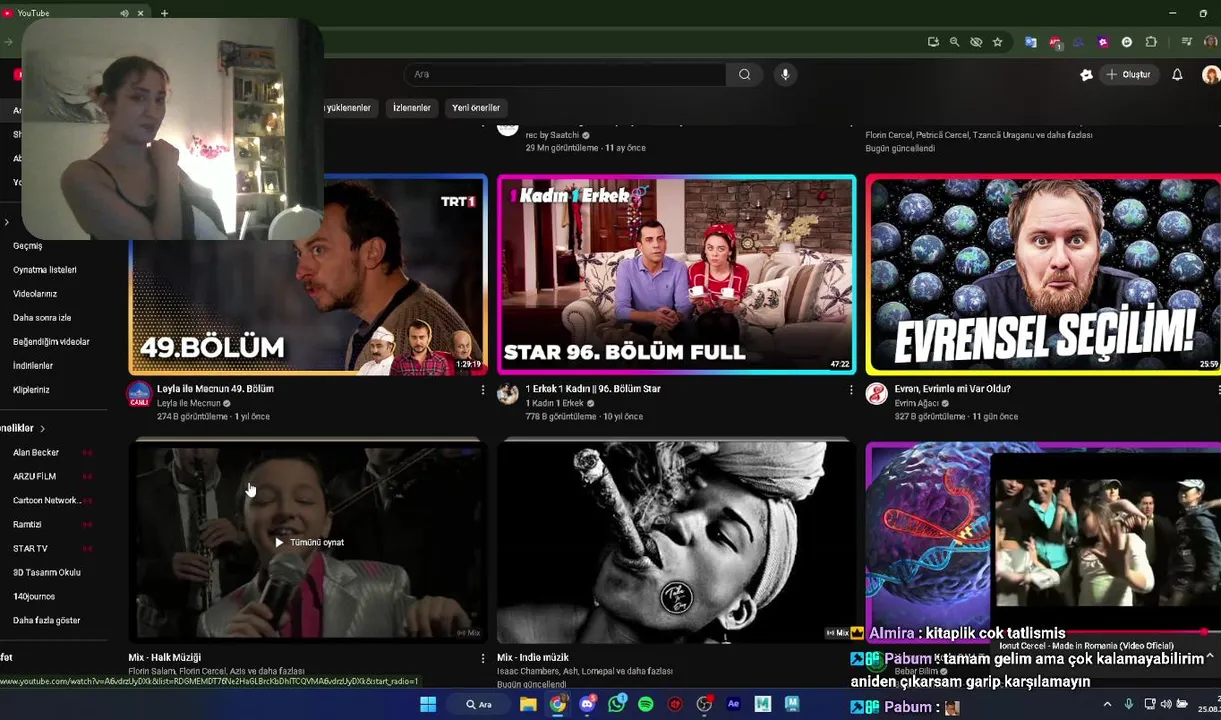Screen dimensions: 1221x720
Task: Show hidden system tray icons chevron
Action: 1109,705
